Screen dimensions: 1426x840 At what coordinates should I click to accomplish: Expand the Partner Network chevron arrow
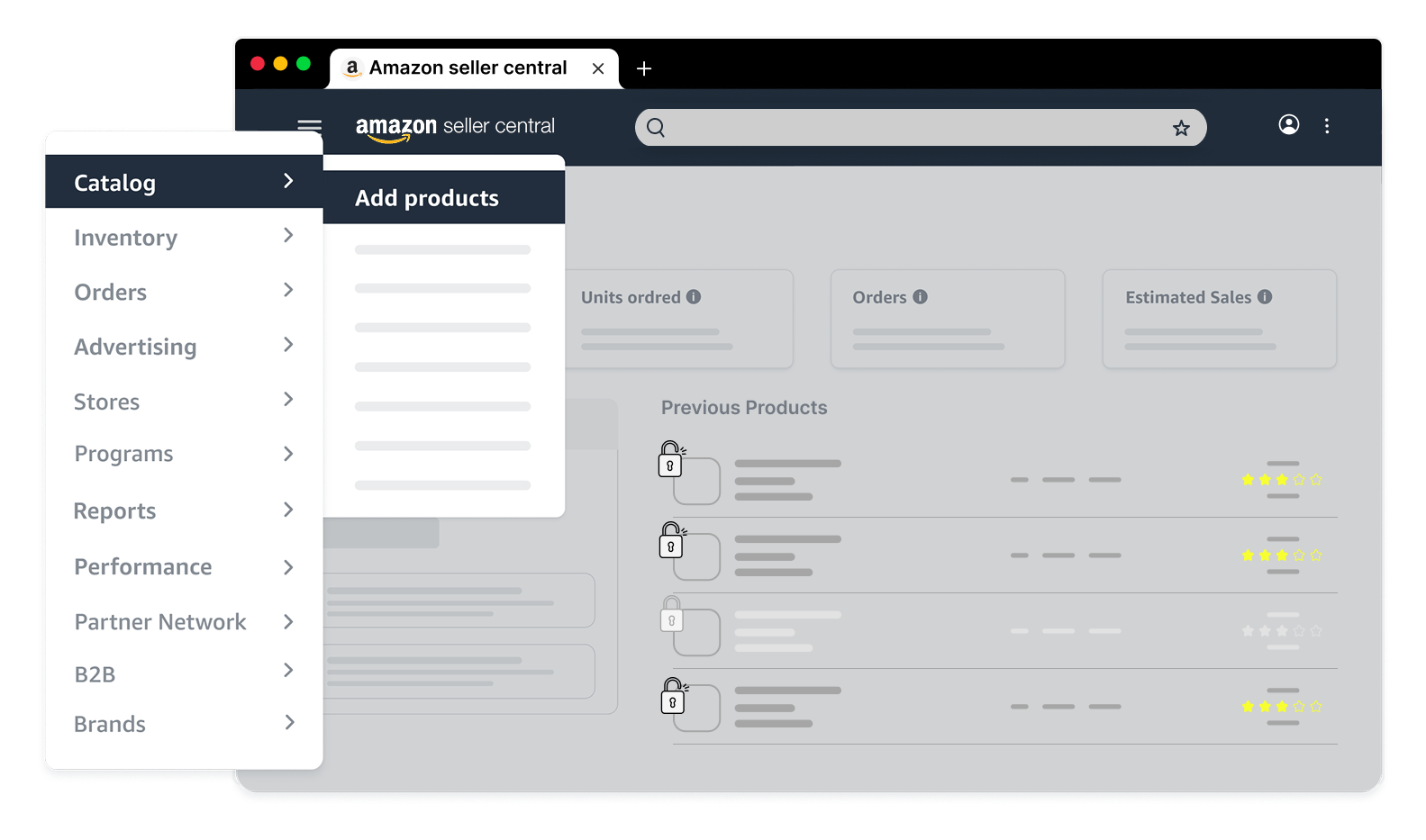click(288, 621)
